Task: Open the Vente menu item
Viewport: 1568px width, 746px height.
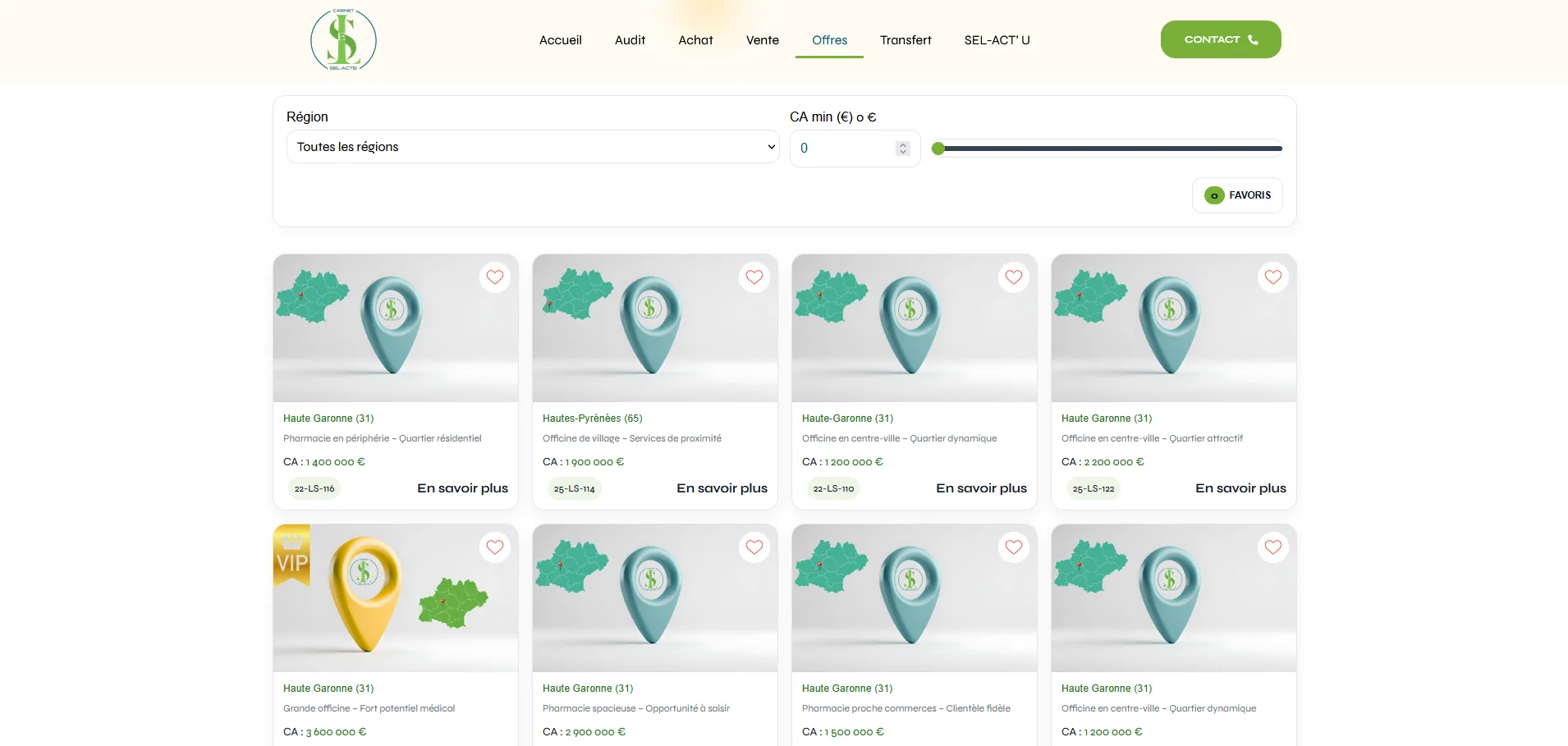Action: pyautogui.click(x=763, y=40)
